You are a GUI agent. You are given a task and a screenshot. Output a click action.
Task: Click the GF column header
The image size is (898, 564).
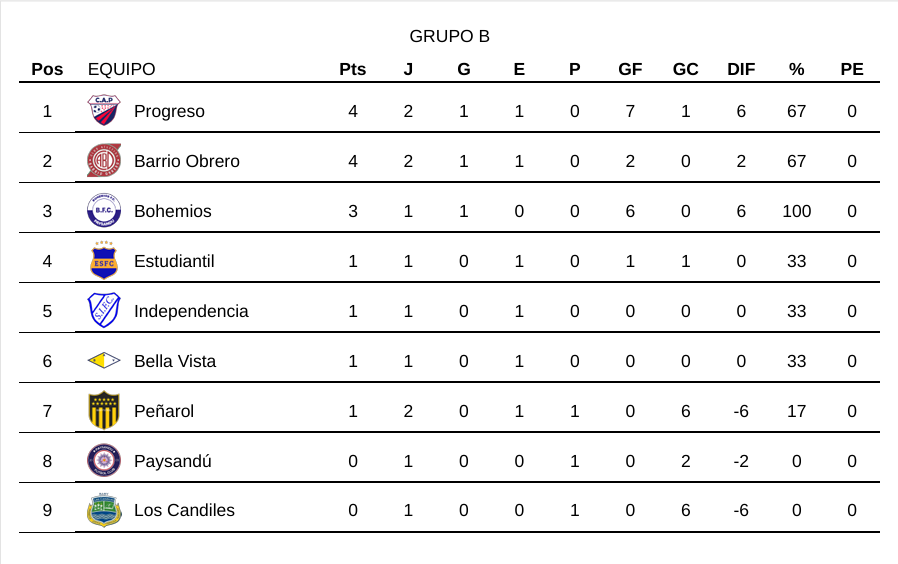[630, 70]
